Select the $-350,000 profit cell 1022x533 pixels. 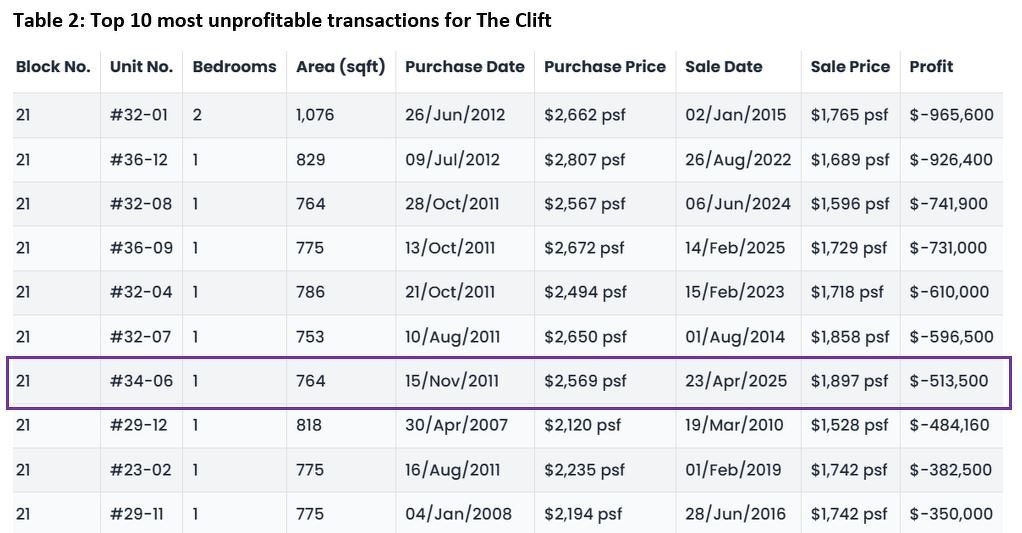click(x=950, y=514)
